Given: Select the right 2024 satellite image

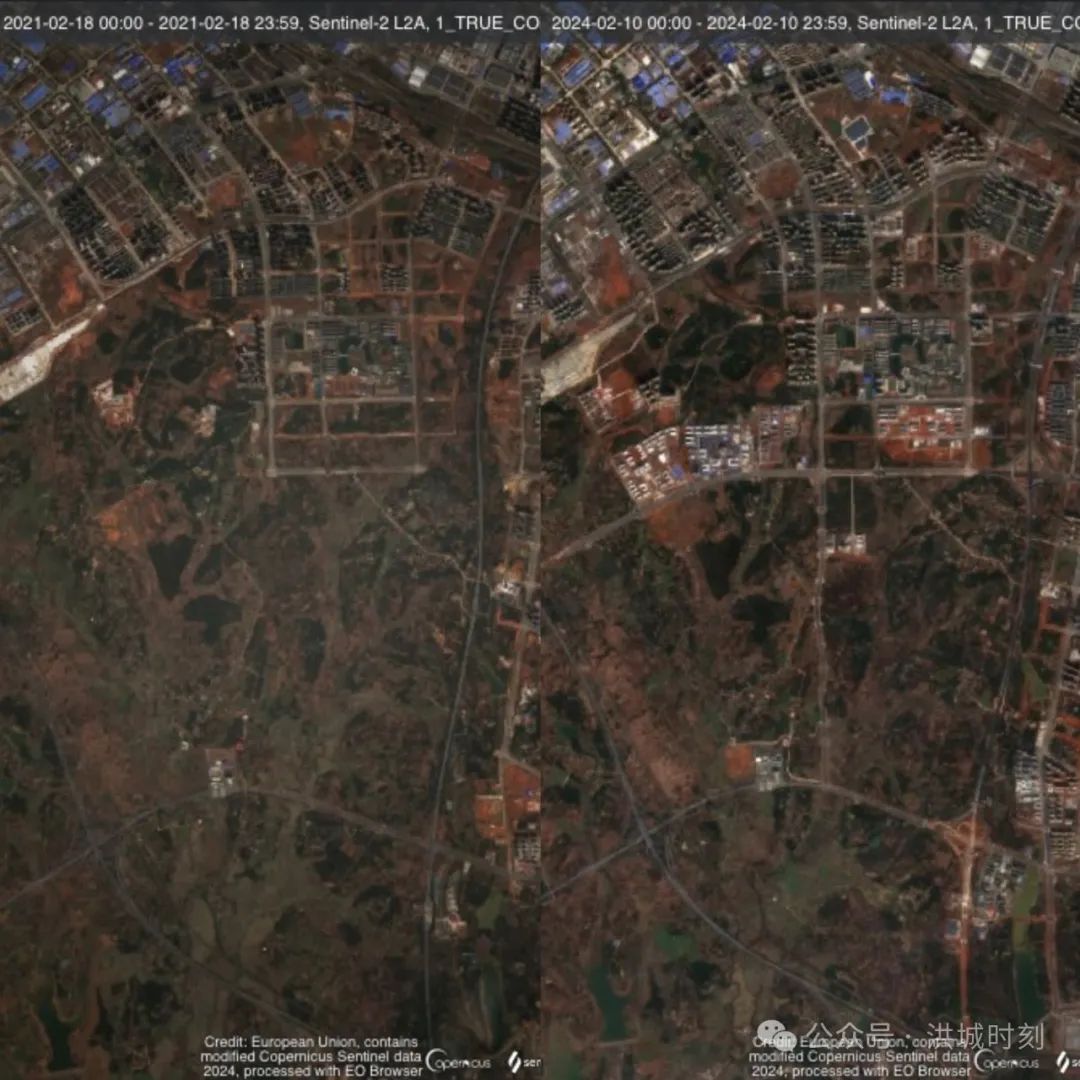Looking at the screenshot, I should click(811, 540).
